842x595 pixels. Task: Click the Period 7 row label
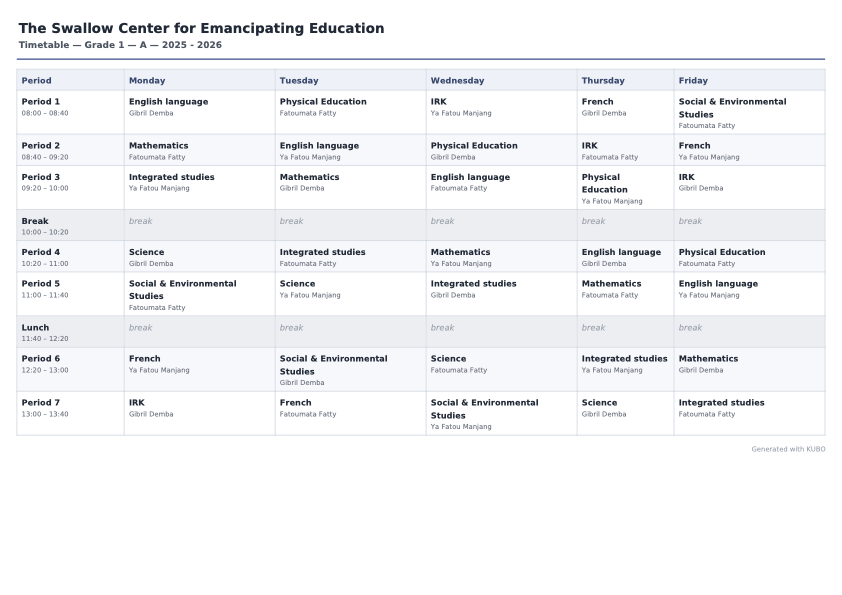click(x=70, y=413)
